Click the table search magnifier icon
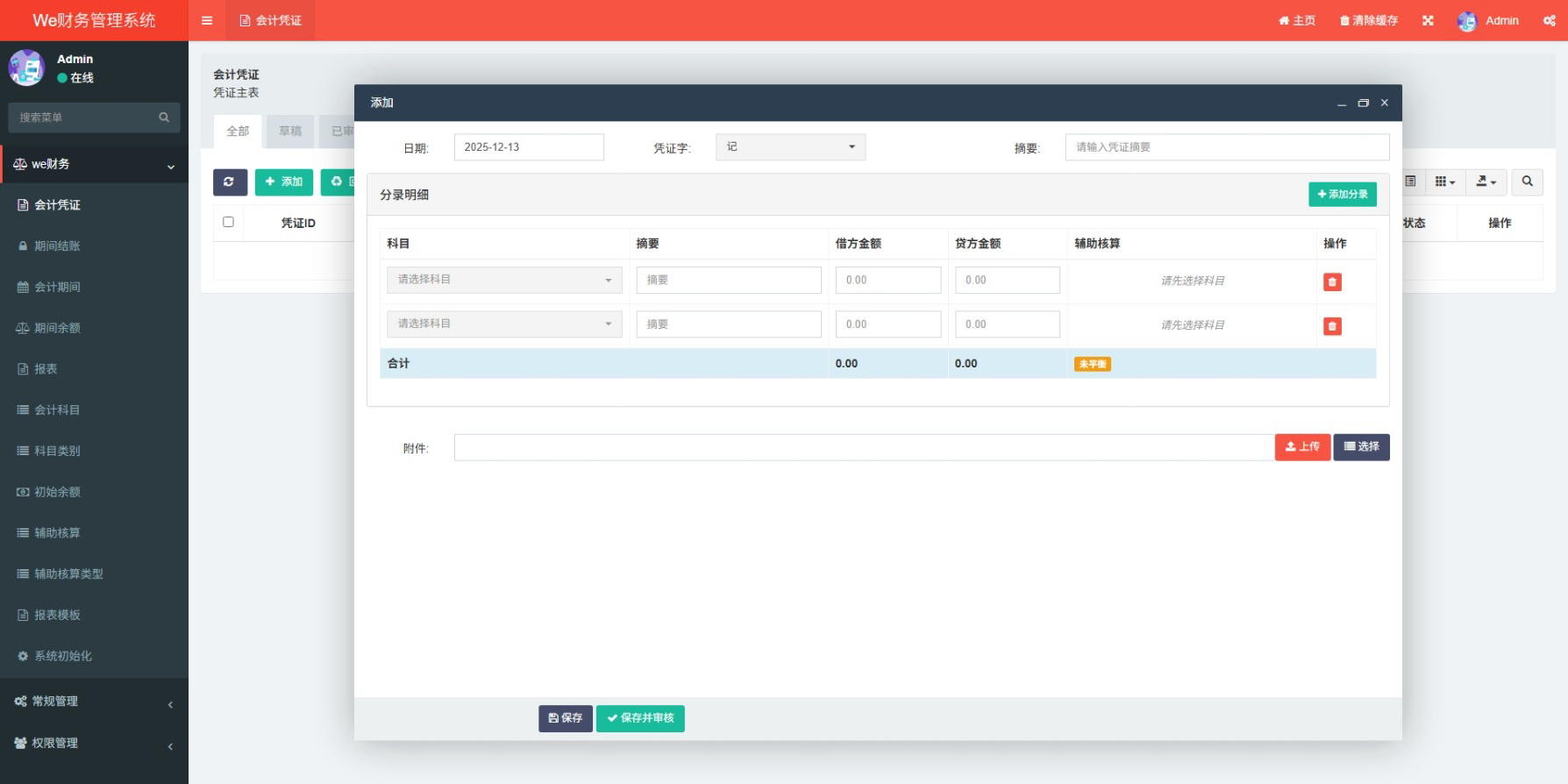The image size is (1568, 784). 1527,182
